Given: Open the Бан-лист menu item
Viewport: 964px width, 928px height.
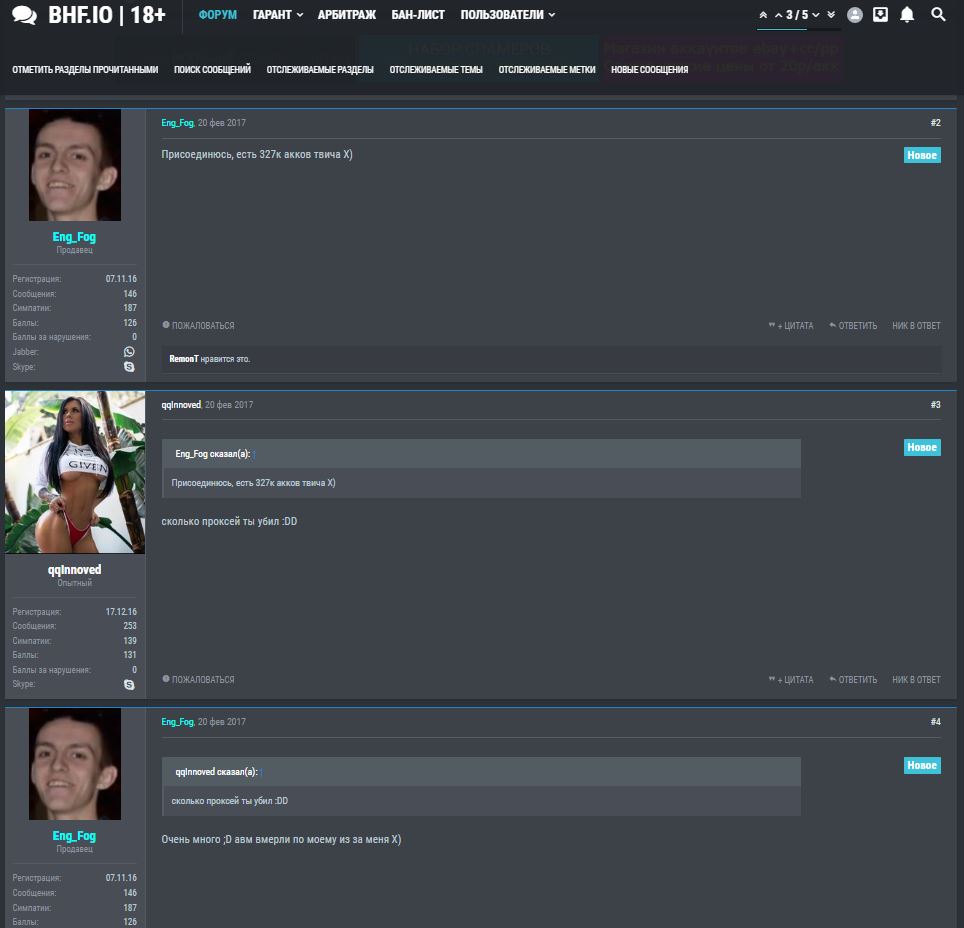Looking at the screenshot, I should click(418, 15).
